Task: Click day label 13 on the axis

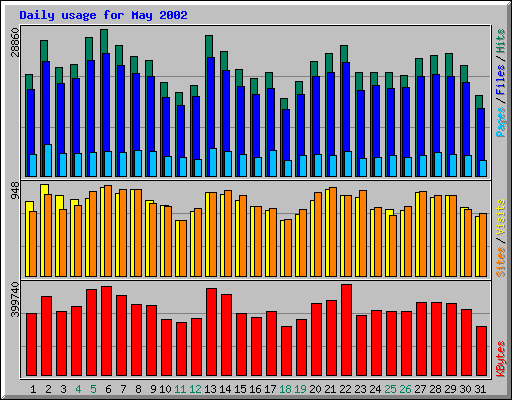Action: click(x=210, y=389)
